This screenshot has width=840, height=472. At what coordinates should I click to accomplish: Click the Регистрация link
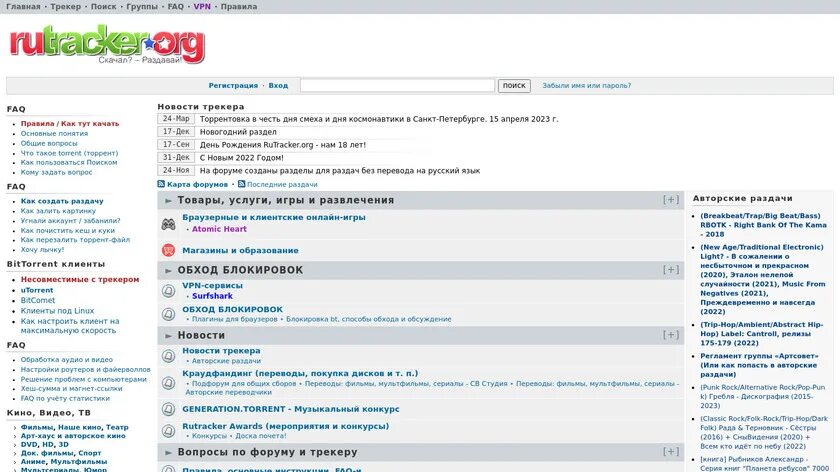233,85
